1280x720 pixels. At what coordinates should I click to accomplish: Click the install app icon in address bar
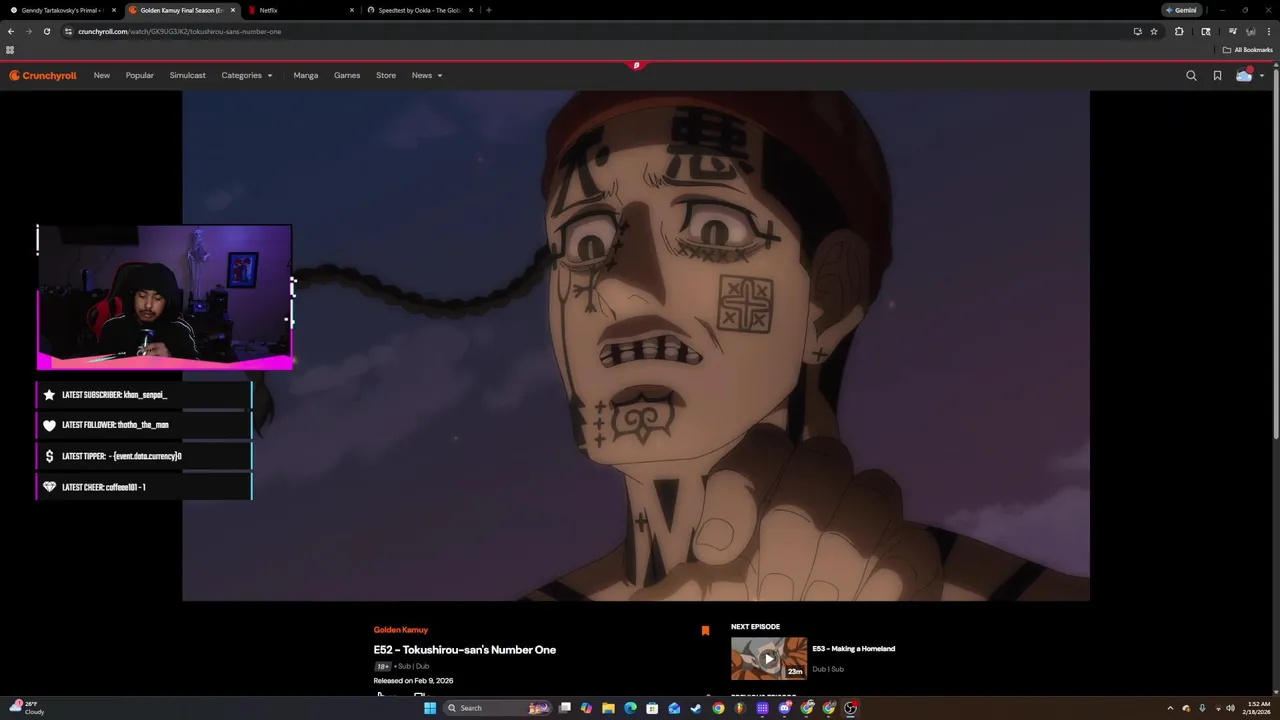(x=1137, y=31)
